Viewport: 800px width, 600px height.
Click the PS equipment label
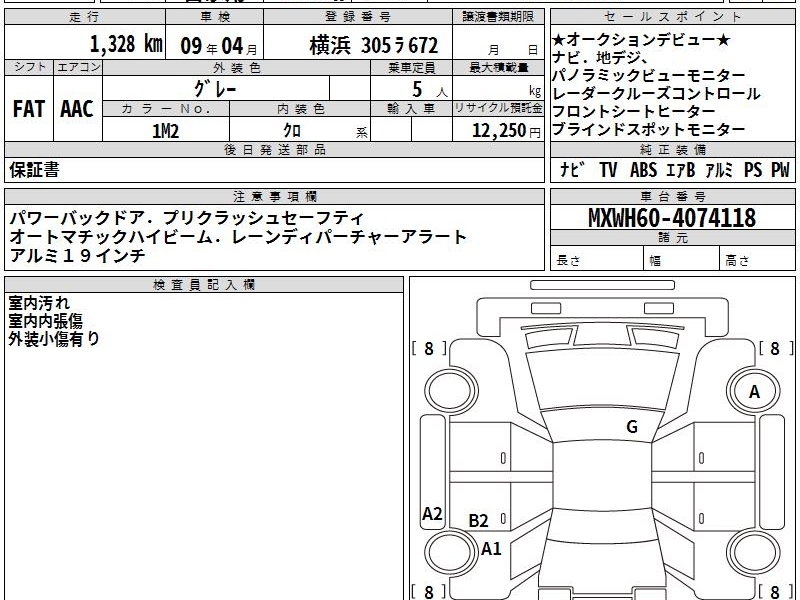[x=753, y=170]
